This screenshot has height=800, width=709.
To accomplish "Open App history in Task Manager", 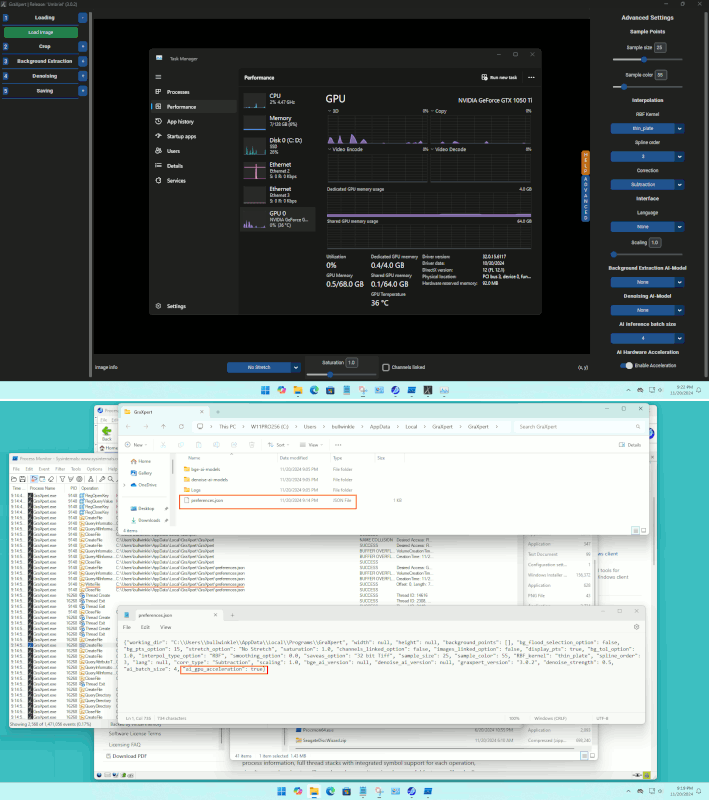I will tap(180, 121).
